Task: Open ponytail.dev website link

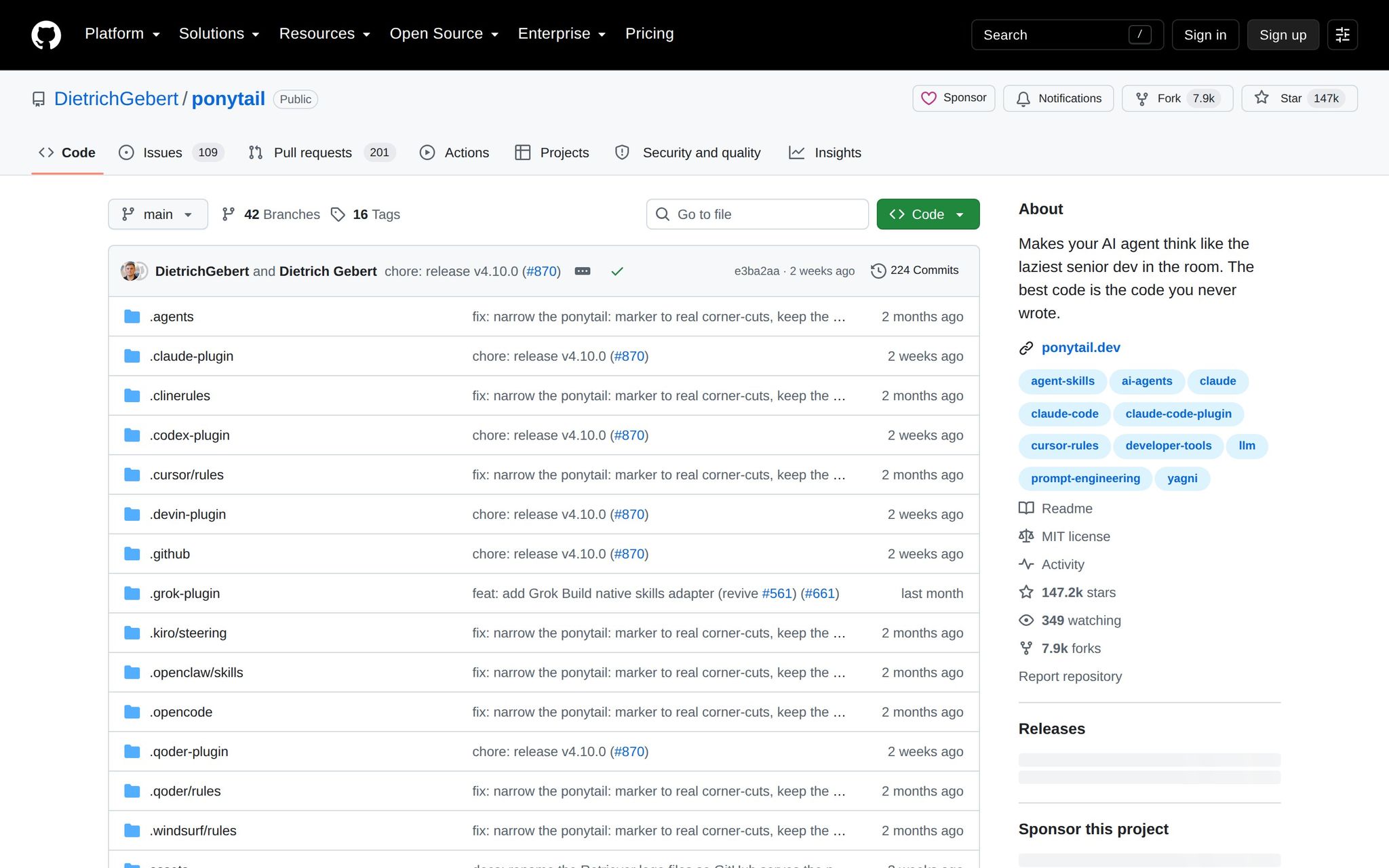Action: pos(1080,347)
